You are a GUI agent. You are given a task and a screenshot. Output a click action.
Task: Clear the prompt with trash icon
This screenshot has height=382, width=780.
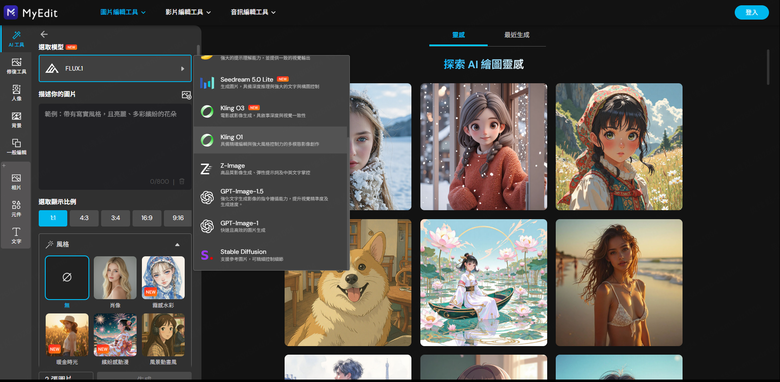(182, 182)
